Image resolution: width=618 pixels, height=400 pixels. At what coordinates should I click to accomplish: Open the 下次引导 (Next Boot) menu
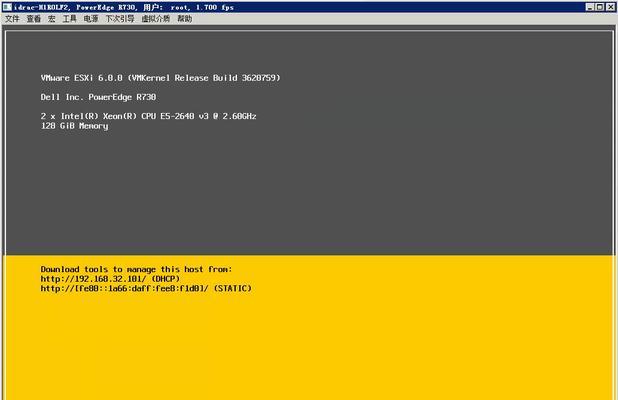tap(120, 19)
